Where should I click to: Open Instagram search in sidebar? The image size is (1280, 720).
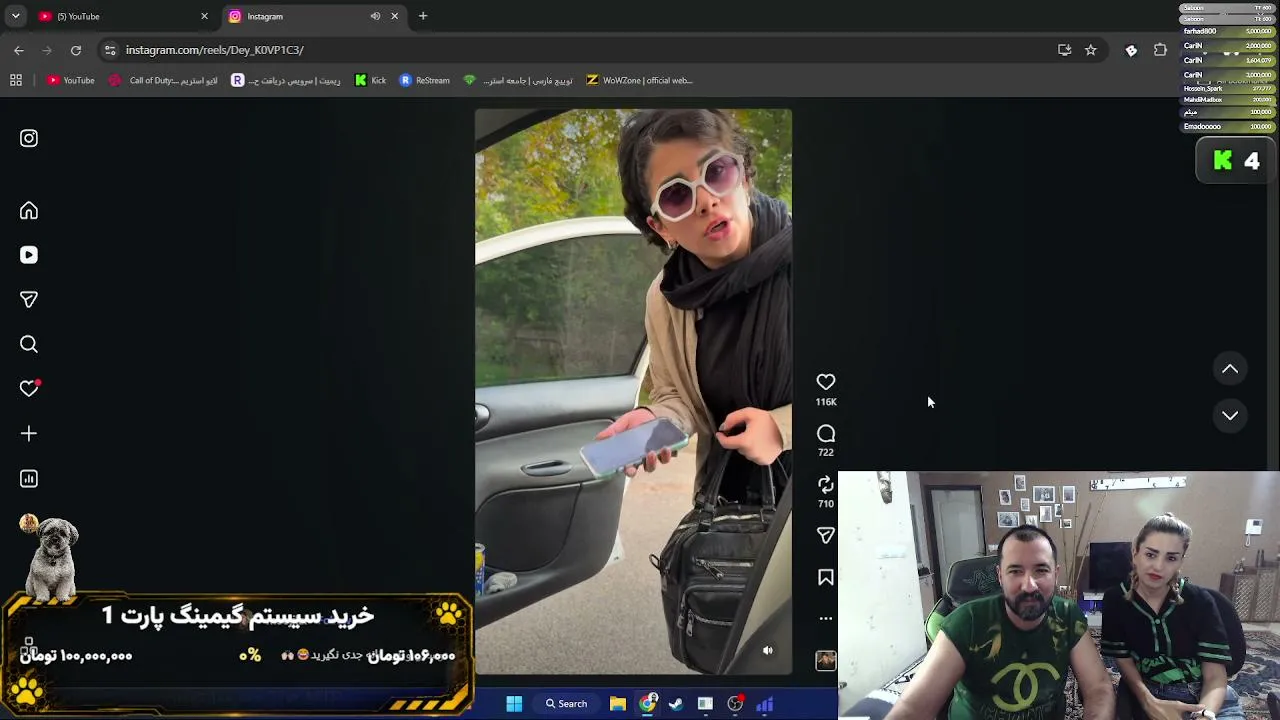point(29,344)
